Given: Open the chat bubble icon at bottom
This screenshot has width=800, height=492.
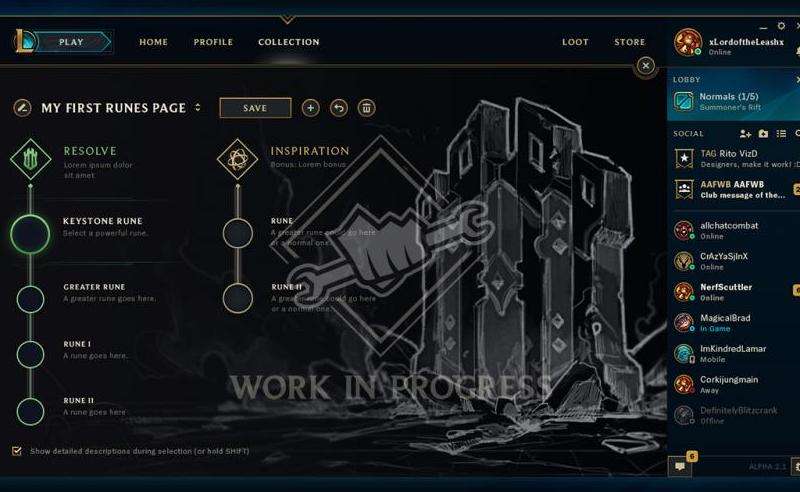Looking at the screenshot, I should point(680,466).
